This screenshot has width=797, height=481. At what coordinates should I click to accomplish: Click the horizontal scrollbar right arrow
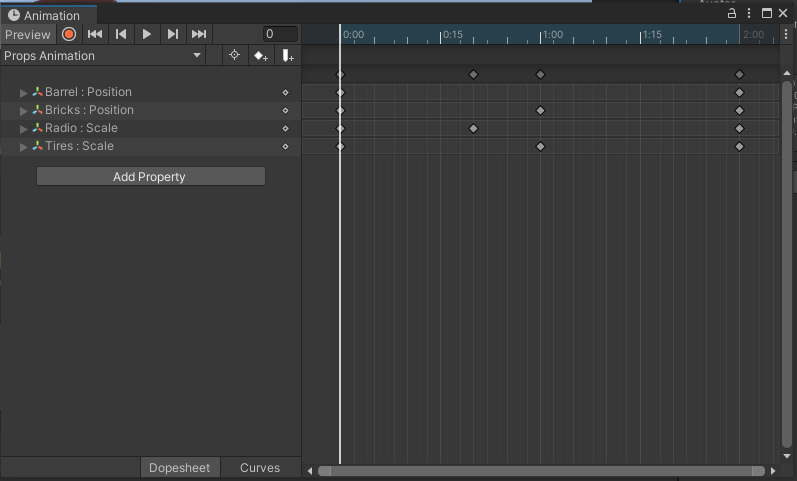(x=773, y=471)
